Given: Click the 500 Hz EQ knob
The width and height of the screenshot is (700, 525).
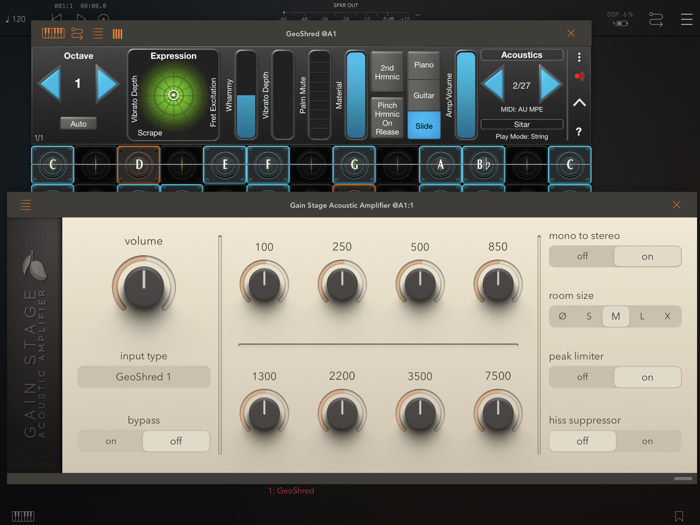Looking at the screenshot, I should point(420,283).
